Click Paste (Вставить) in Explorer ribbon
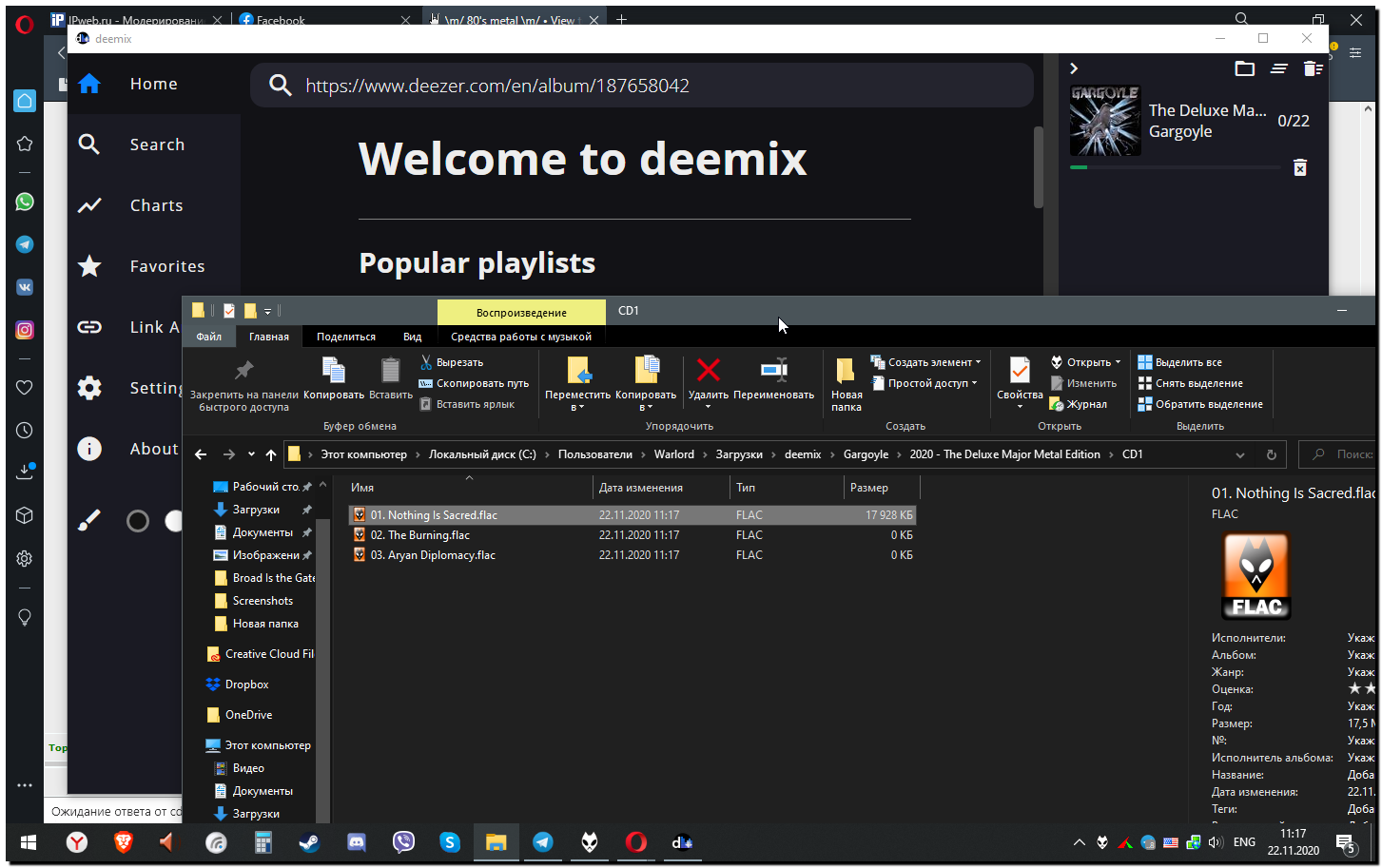 tap(391, 377)
